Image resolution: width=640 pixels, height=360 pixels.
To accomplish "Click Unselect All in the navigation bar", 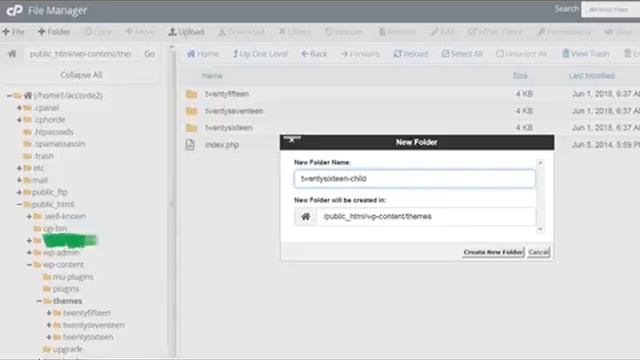I will pyautogui.click(x=522, y=53).
